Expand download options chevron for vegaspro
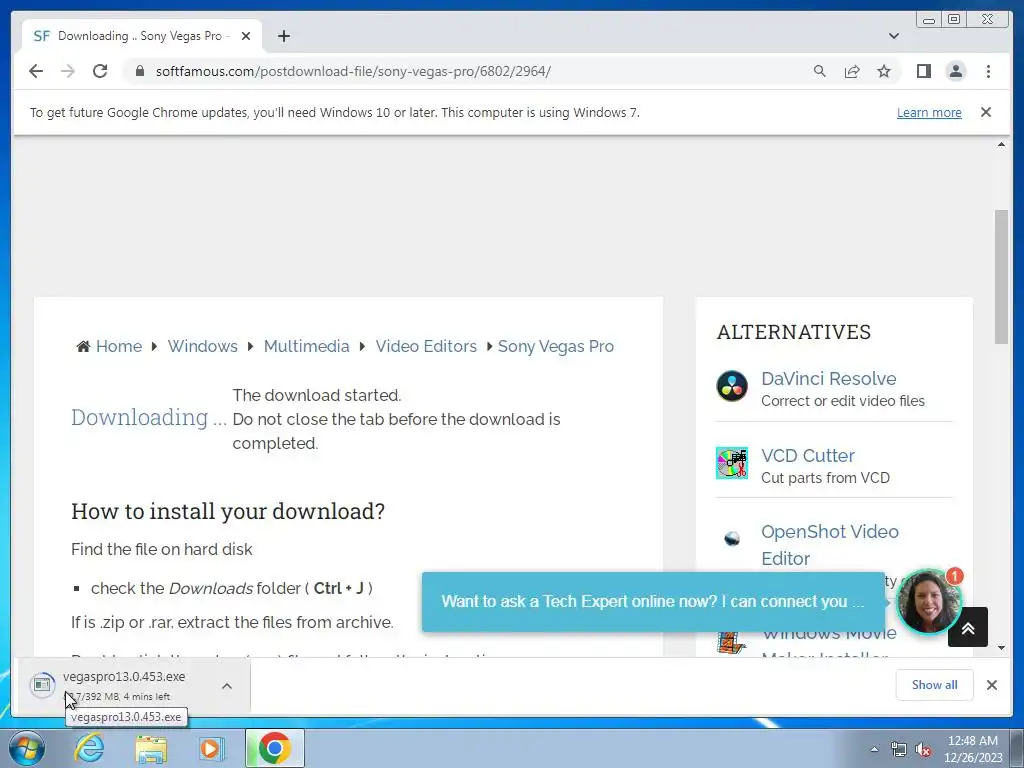The width and height of the screenshot is (1024, 768). [x=227, y=686]
